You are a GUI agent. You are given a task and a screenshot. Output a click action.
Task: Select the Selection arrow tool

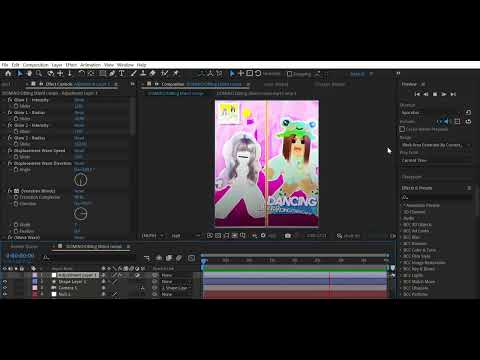pyautogui.click(x=20, y=74)
